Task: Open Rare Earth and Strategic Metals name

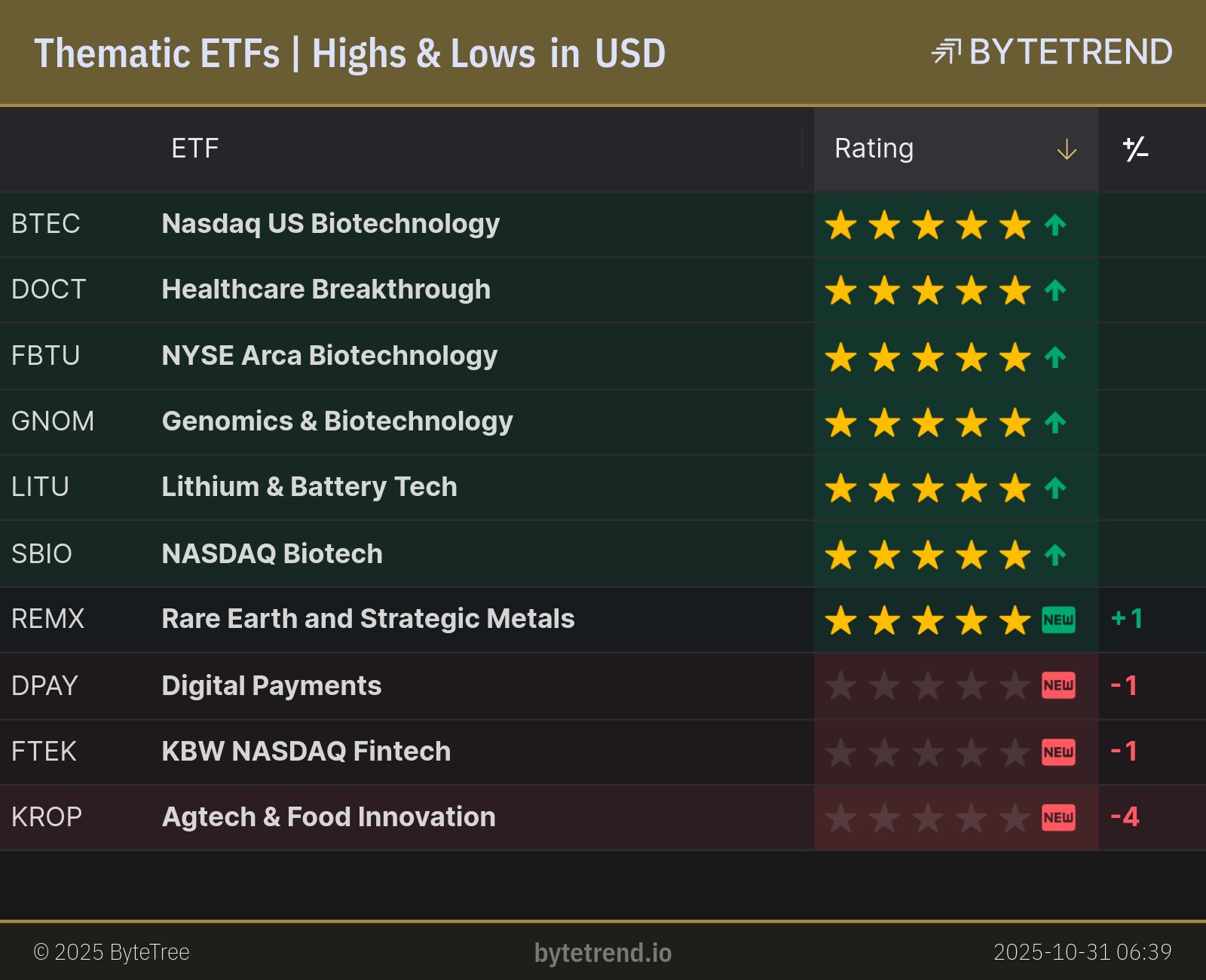Action: pyautogui.click(x=369, y=619)
